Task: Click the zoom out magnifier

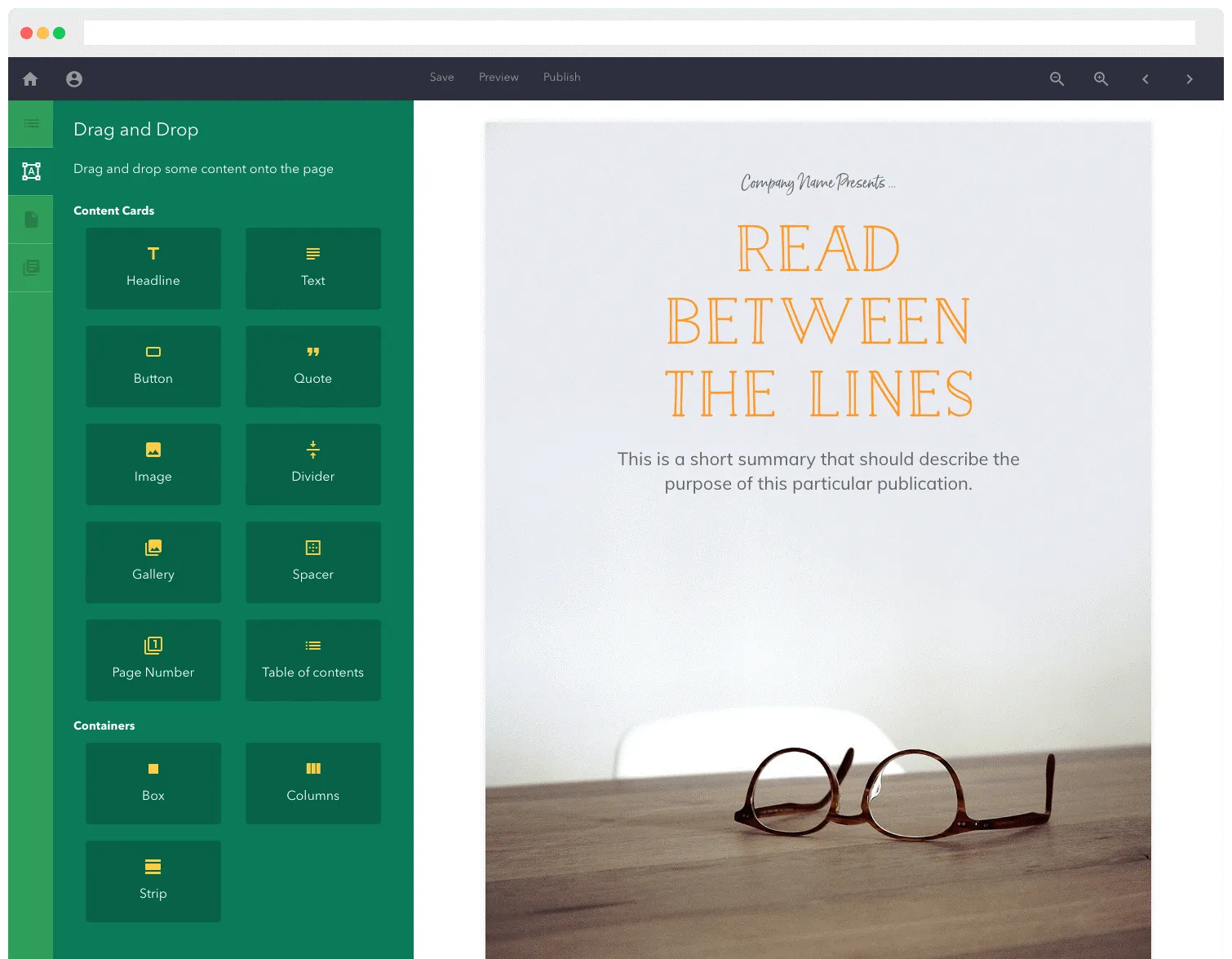Action: point(1057,79)
